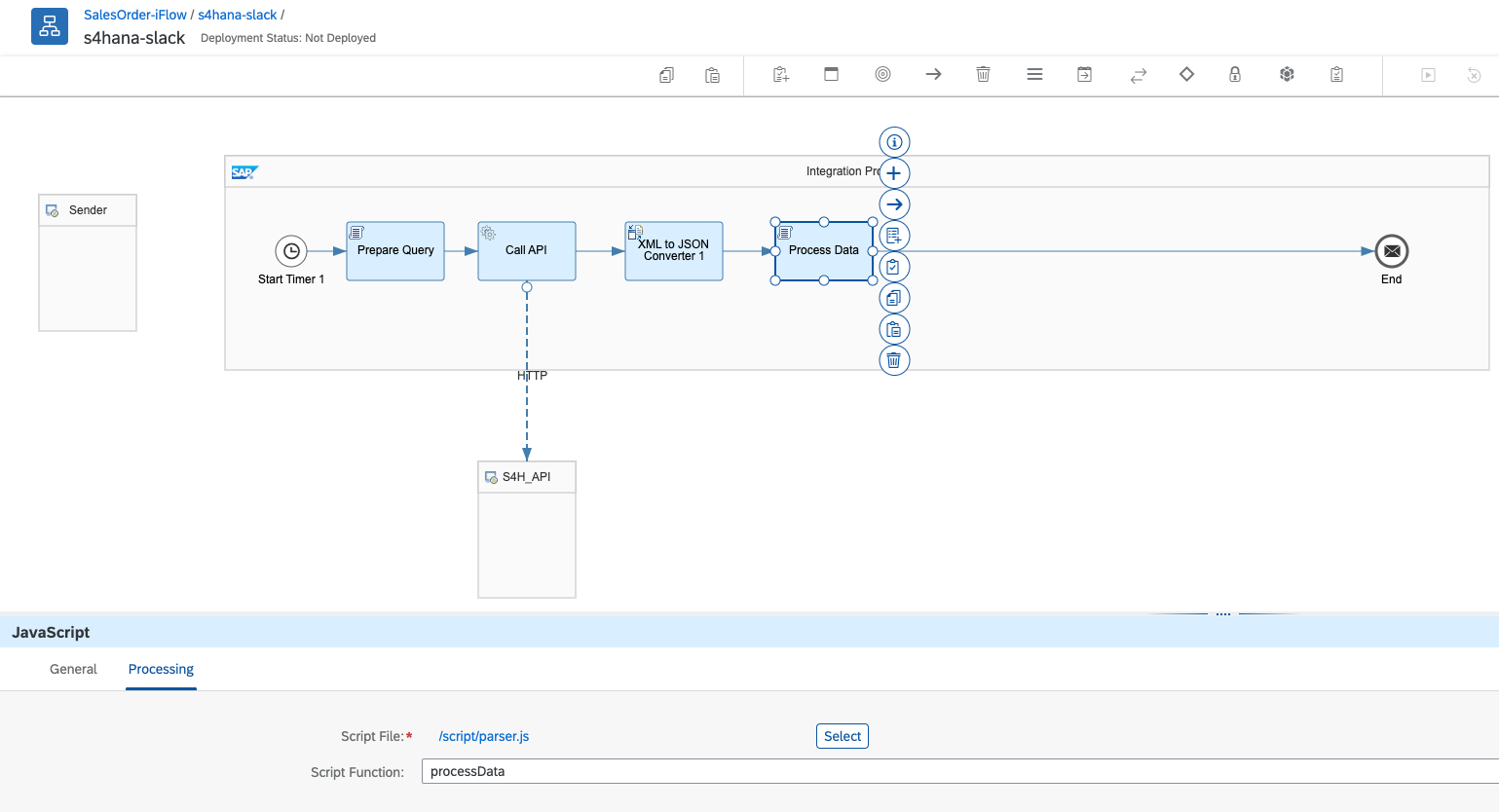The image size is (1499, 812).
Task: Open the s4hana-slack breadcrumb link
Action: 238,15
